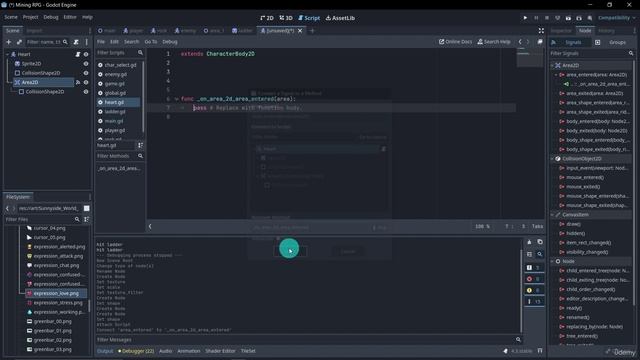The height and width of the screenshot is (360, 640).
Task: Select expression_love.png file
Action: coord(56,293)
